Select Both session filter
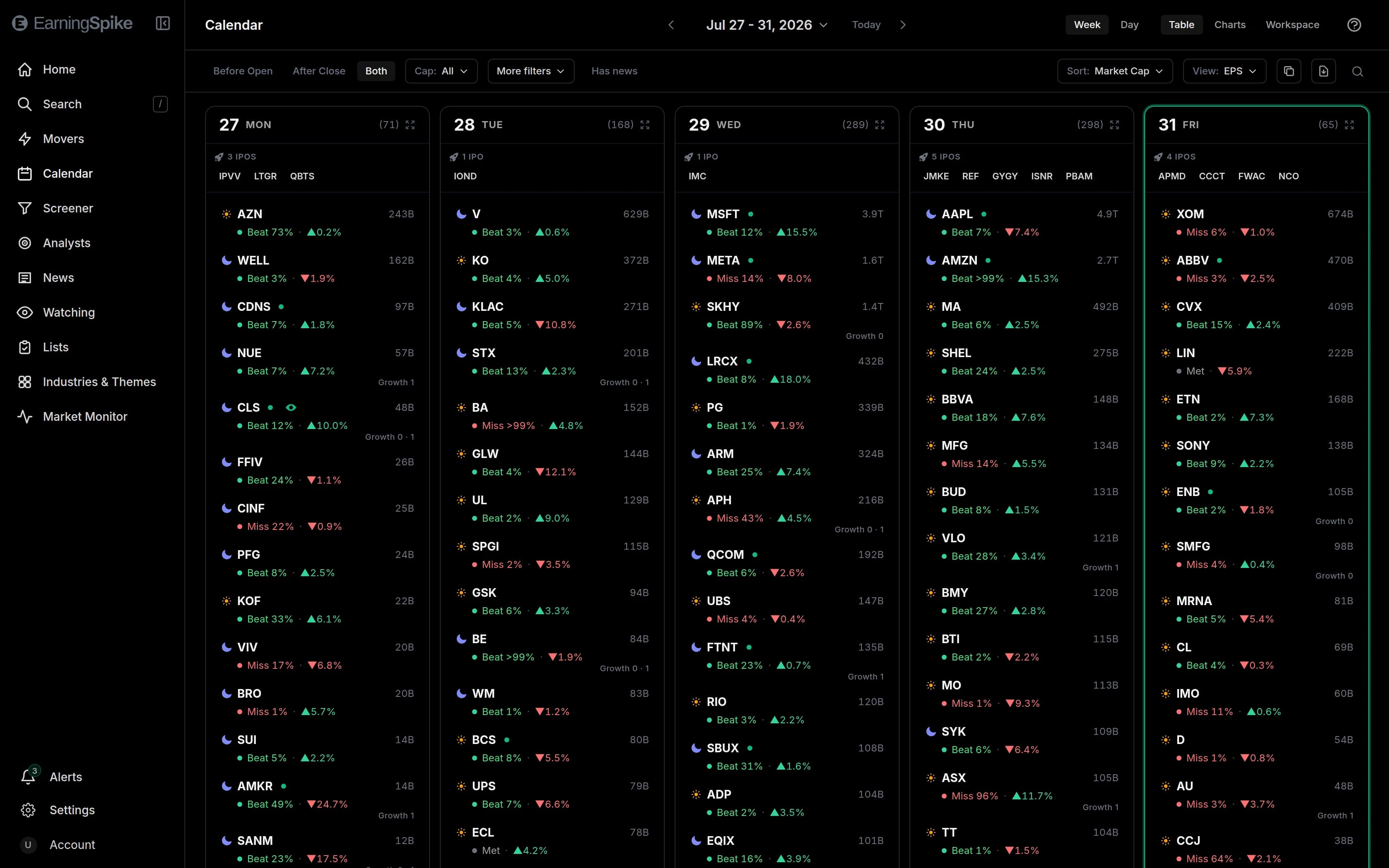The image size is (1389, 868). click(x=376, y=71)
